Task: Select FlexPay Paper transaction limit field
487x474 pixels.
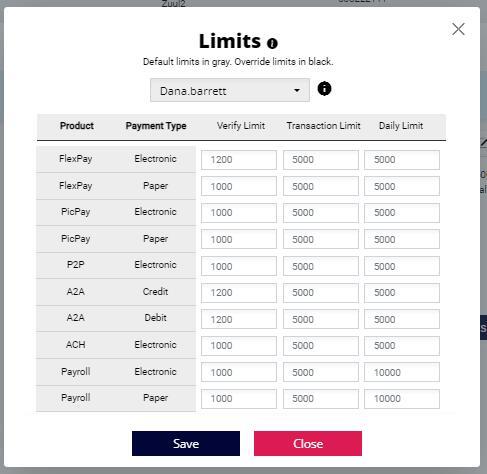Action: point(321,186)
